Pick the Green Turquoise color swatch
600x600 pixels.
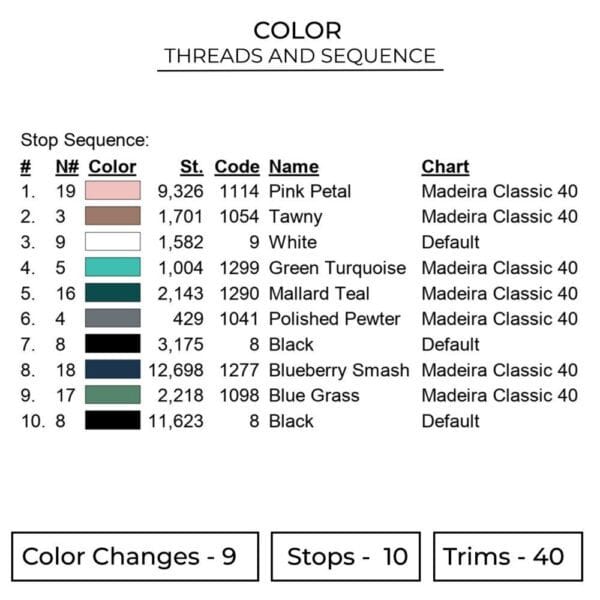[112, 268]
